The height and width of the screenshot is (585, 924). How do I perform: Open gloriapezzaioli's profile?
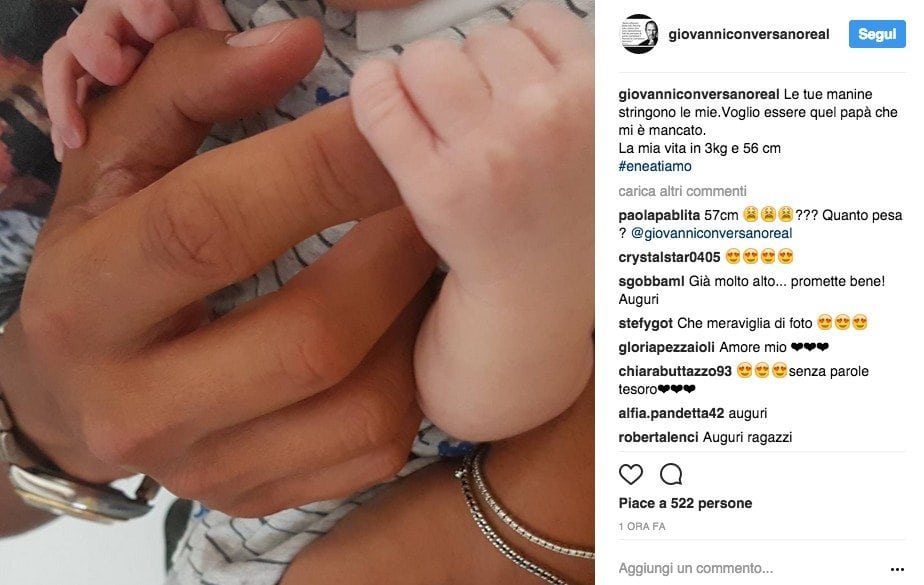point(666,348)
